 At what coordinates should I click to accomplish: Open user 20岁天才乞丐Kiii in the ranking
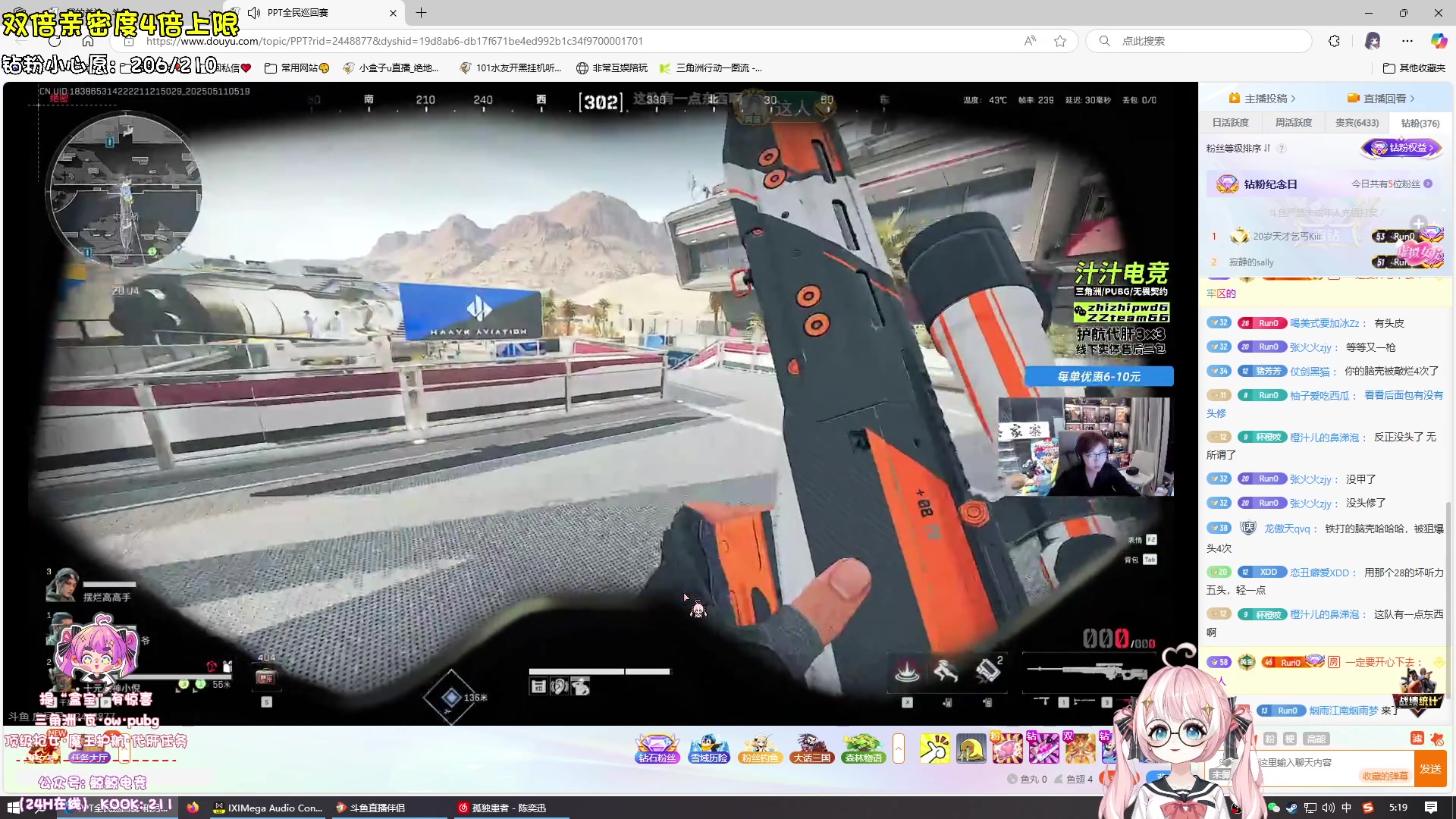pos(1287,237)
